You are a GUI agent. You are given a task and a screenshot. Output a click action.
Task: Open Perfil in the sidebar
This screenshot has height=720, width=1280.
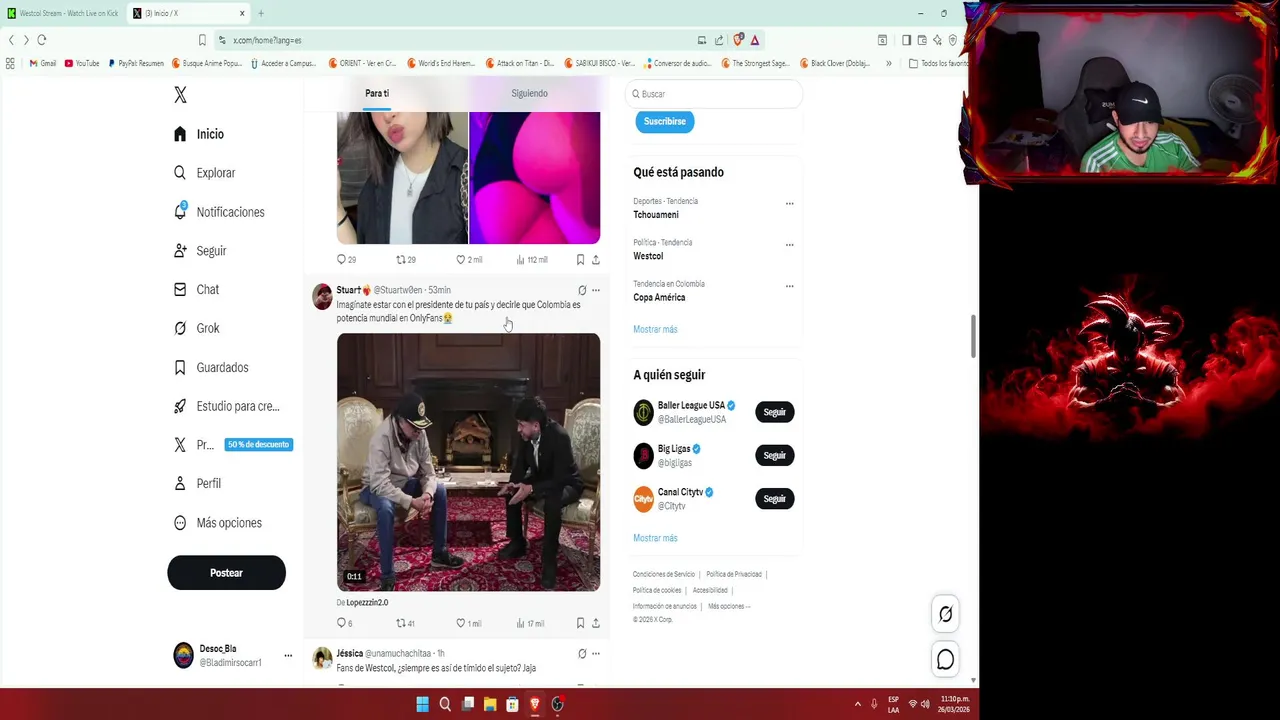(x=197, y=483)
